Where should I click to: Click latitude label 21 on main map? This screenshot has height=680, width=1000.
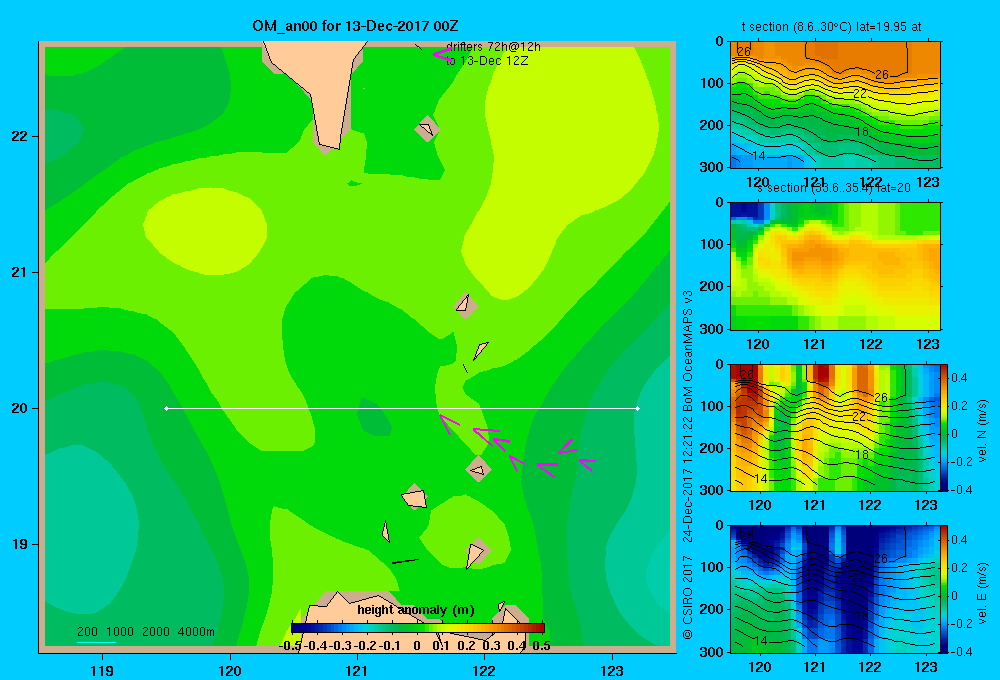(20, 272)
